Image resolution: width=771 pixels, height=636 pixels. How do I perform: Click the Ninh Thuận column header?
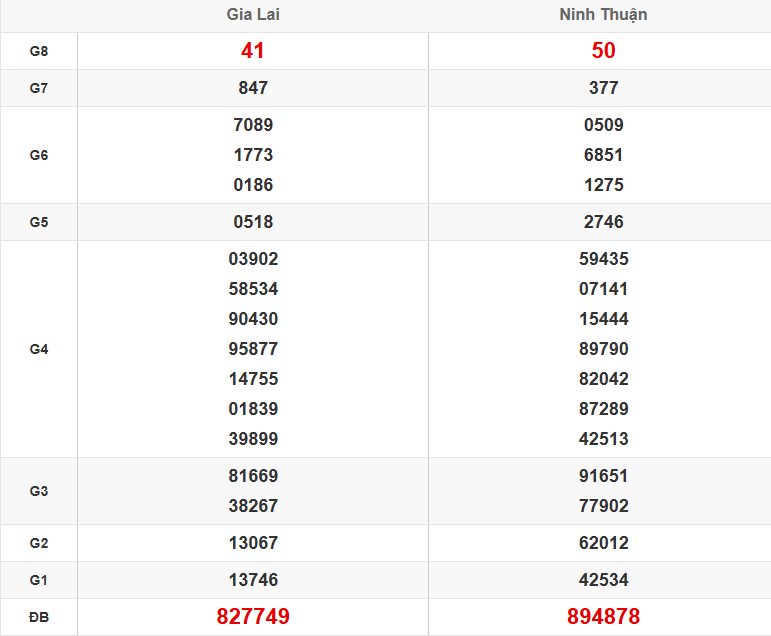tap(603, 15)
